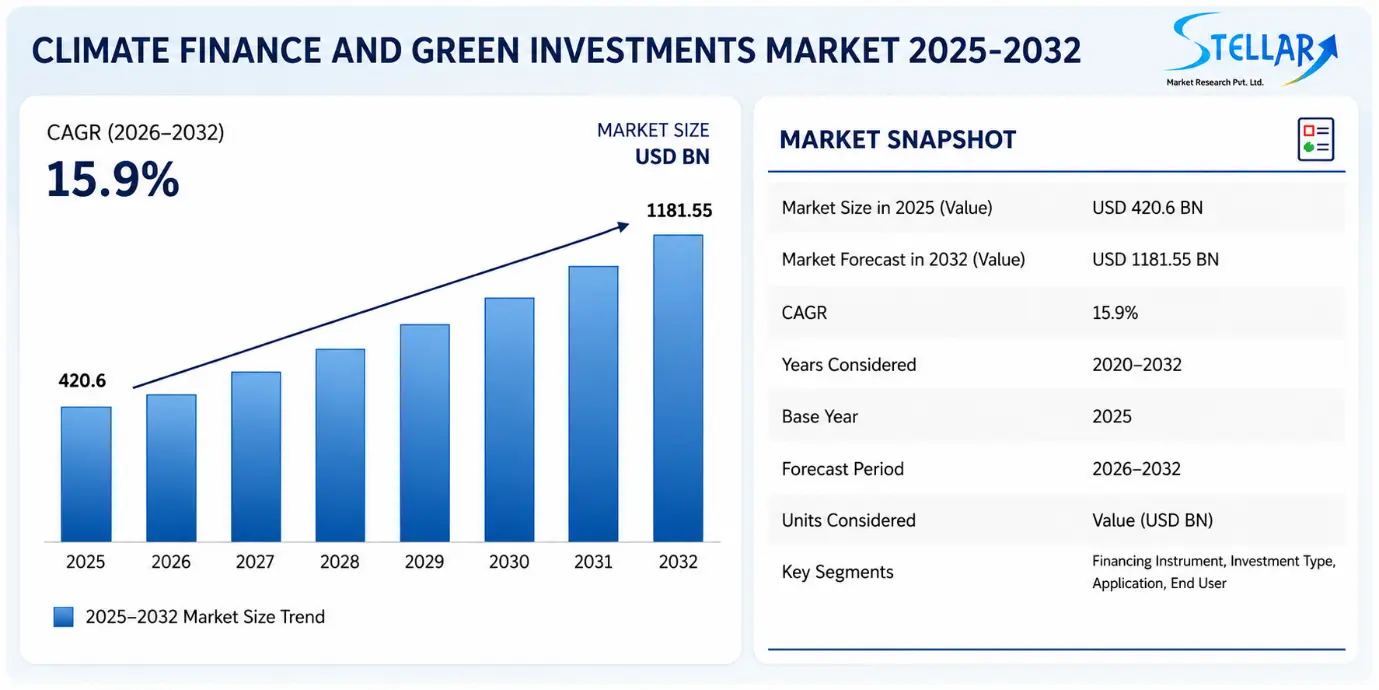Click the 2025–2032 Market Size Trend legend text

click(x=205, y=617)
